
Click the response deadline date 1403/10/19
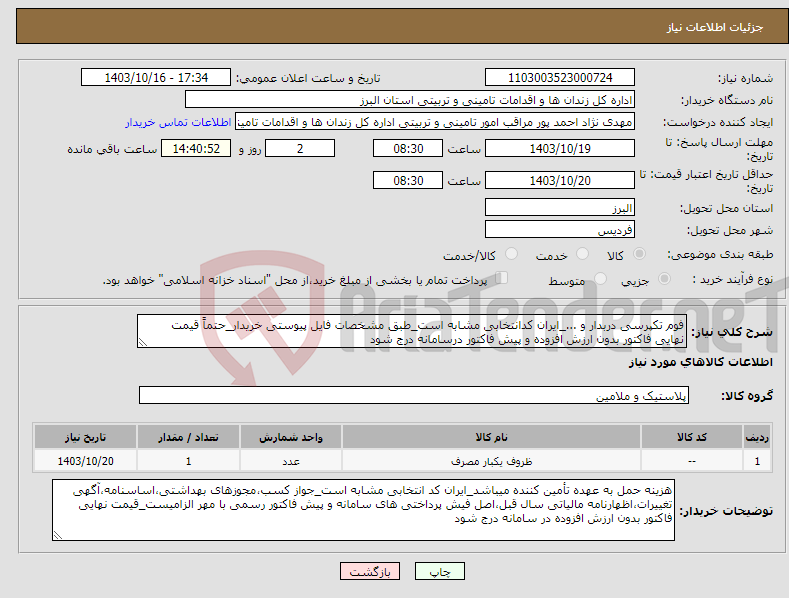[560, 148]
